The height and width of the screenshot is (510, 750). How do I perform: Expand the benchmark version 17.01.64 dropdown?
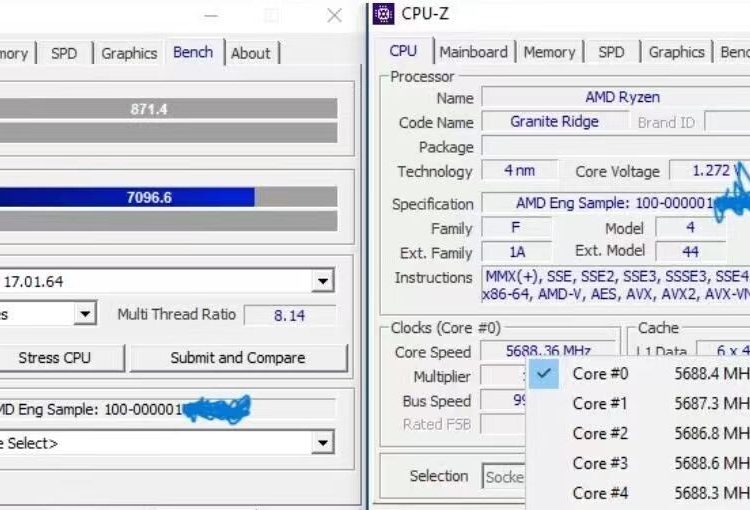[x=323, y=281]
